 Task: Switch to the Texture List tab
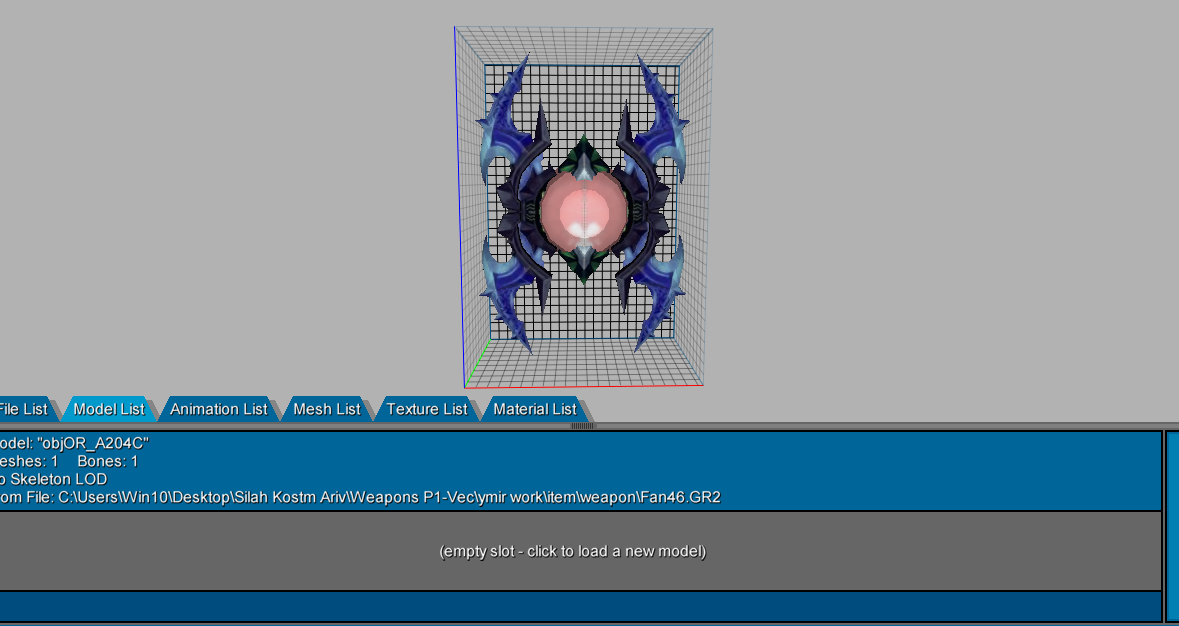point(427,410)
